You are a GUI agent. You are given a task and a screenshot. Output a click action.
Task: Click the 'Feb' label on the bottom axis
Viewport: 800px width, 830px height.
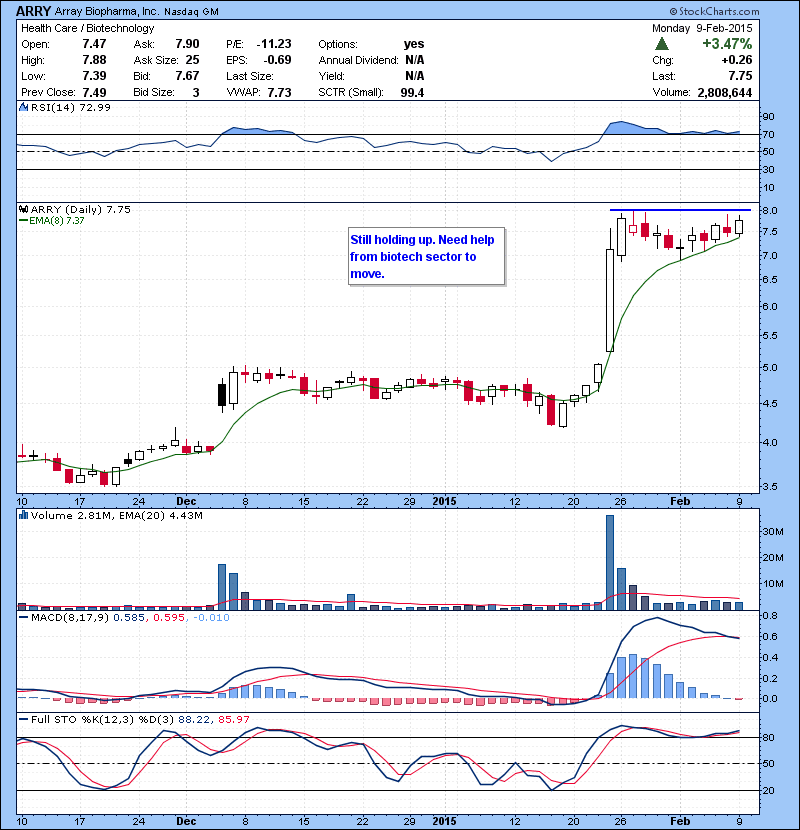click(x=680, y=821)
